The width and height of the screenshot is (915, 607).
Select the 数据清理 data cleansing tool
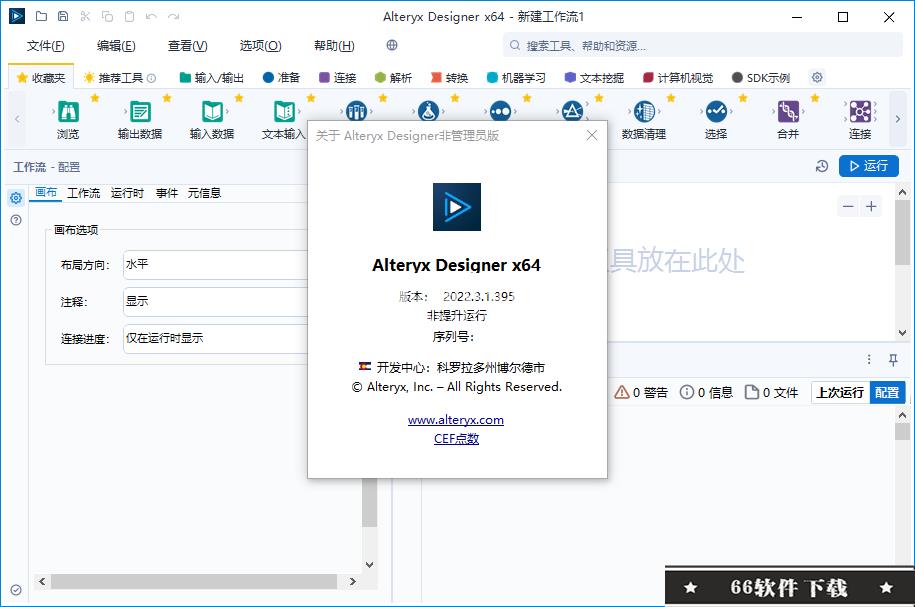coord(644,120)
